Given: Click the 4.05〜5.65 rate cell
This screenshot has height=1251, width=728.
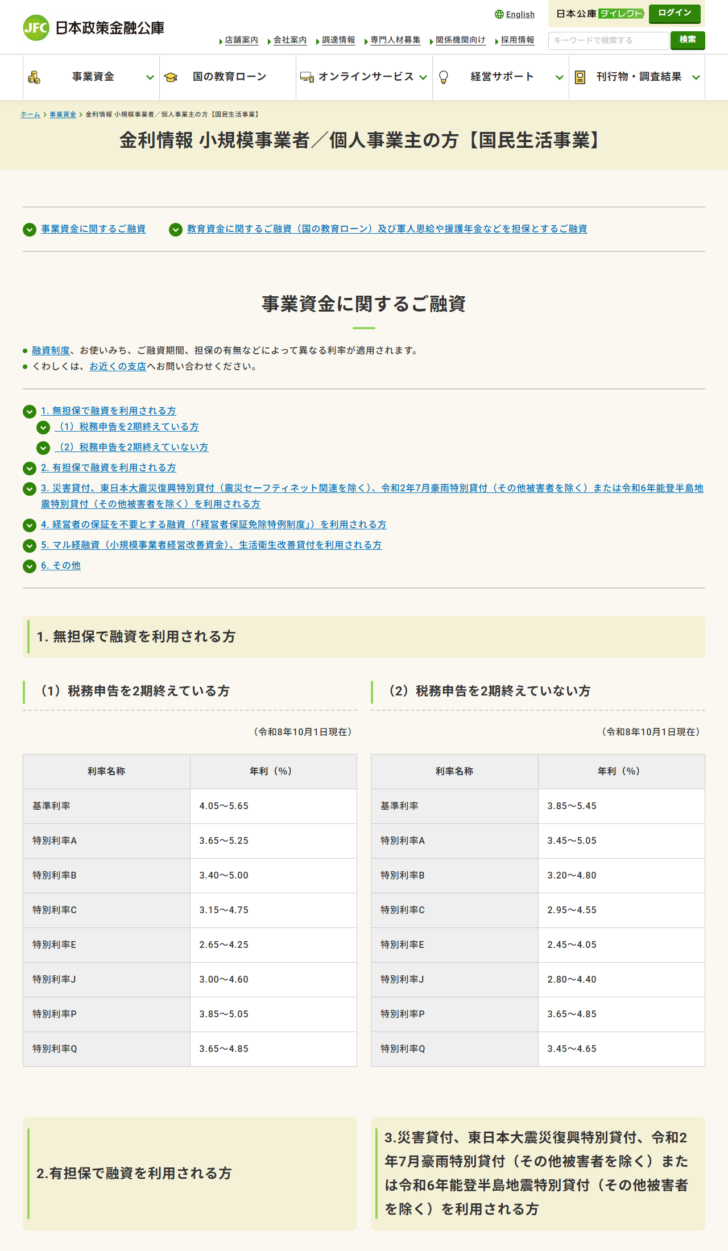Looking at the screenshot, I should pyautogui.click(x=273, y=806).
